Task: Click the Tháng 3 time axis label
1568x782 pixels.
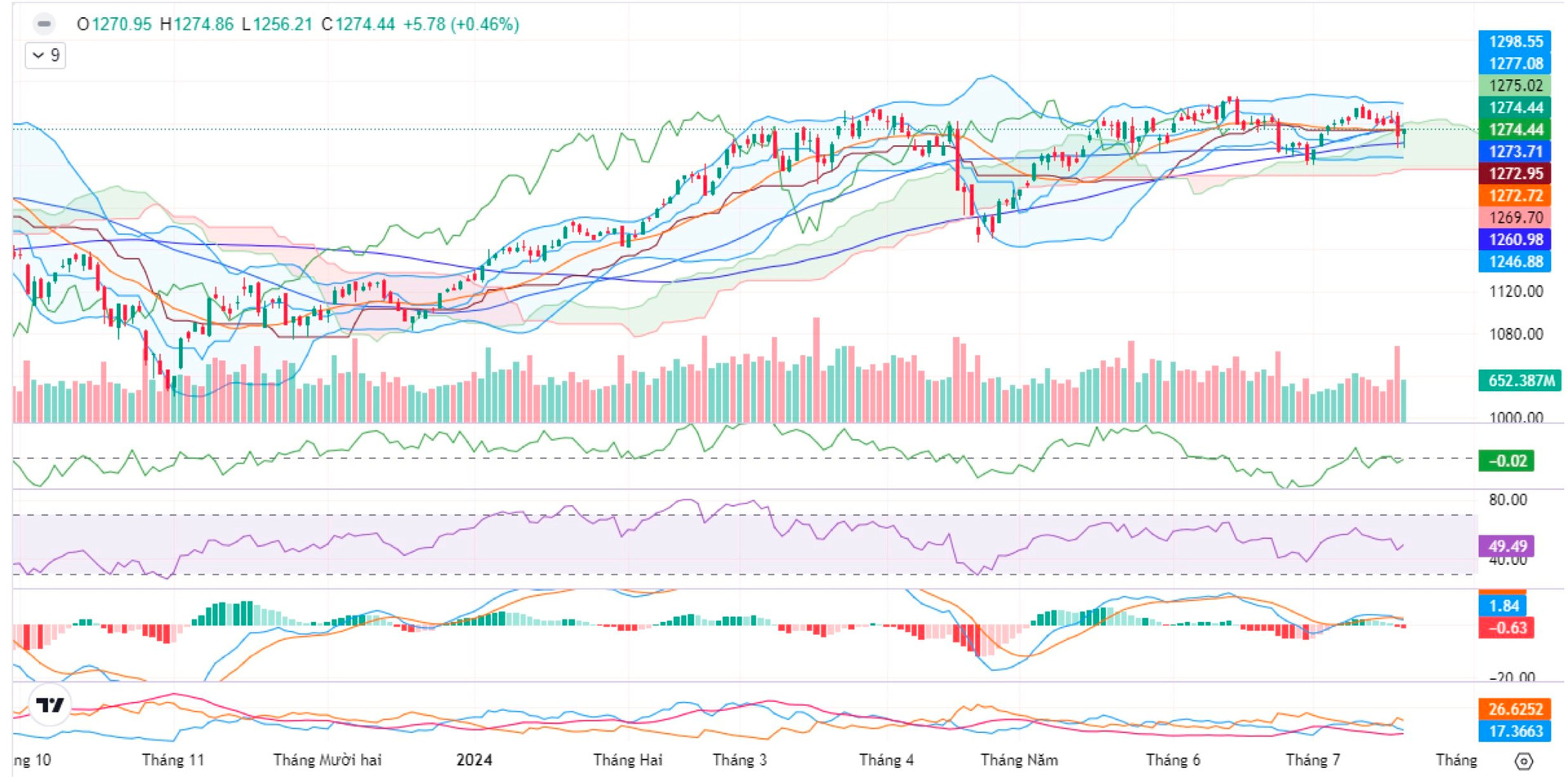Action: point(739,760)
